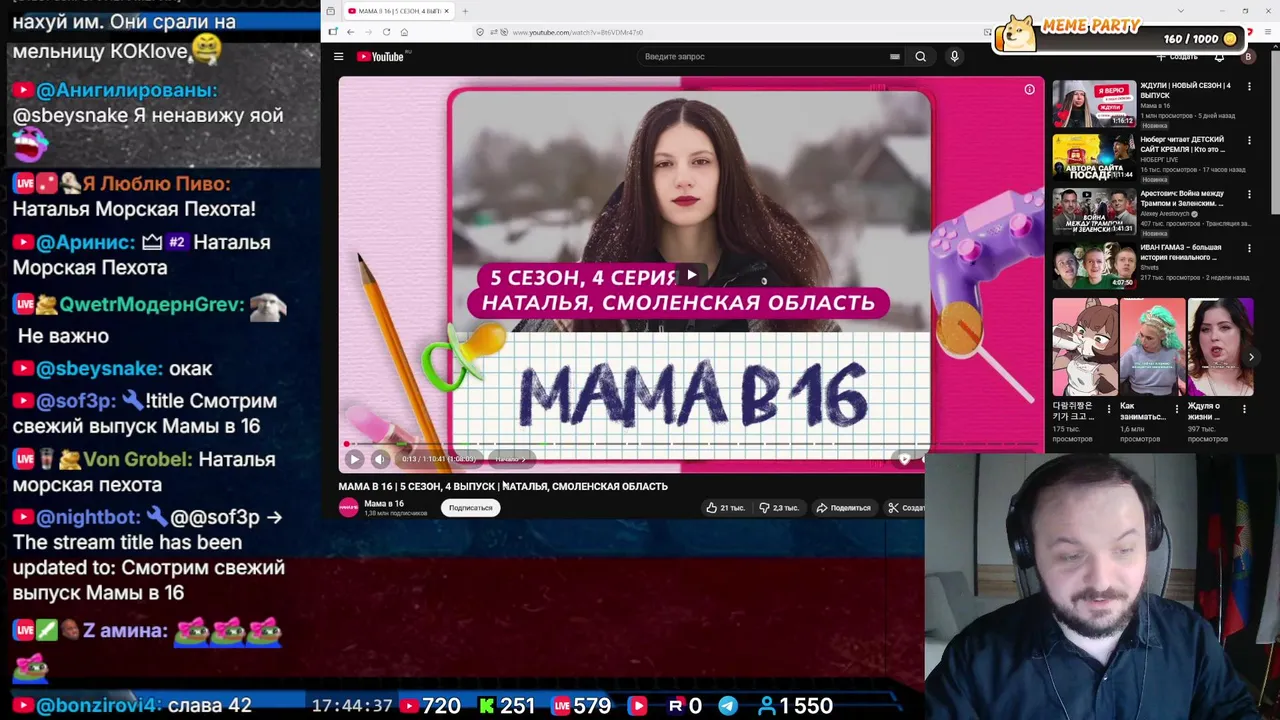Open the Мама в 16 channel name link
This screenshot has width=1280, height=720.
pyautogui.click(x=384, y=504)
